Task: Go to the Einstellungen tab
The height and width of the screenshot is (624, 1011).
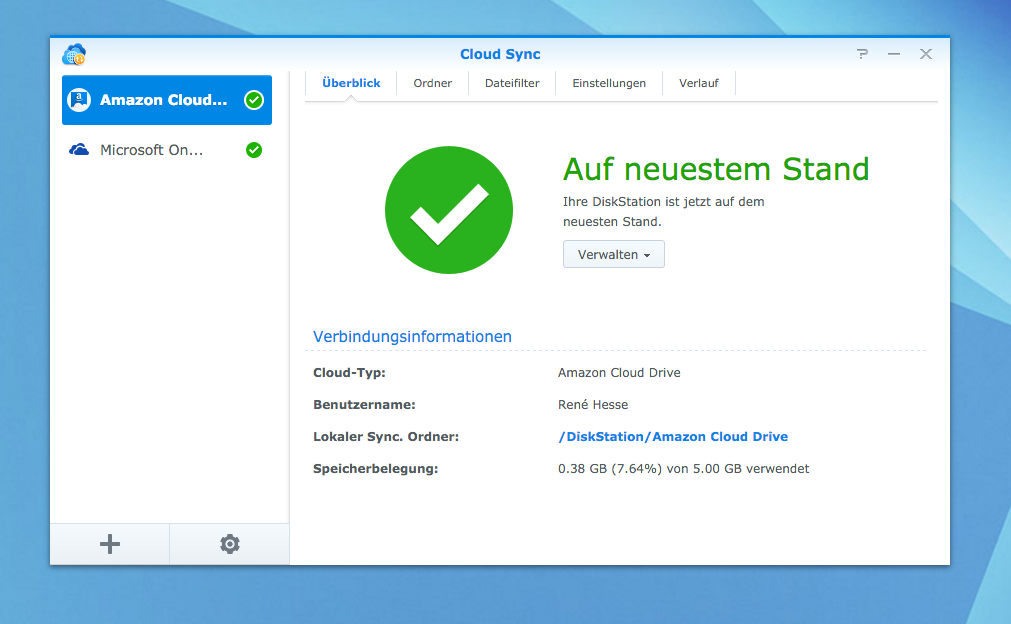Action: 609,83
